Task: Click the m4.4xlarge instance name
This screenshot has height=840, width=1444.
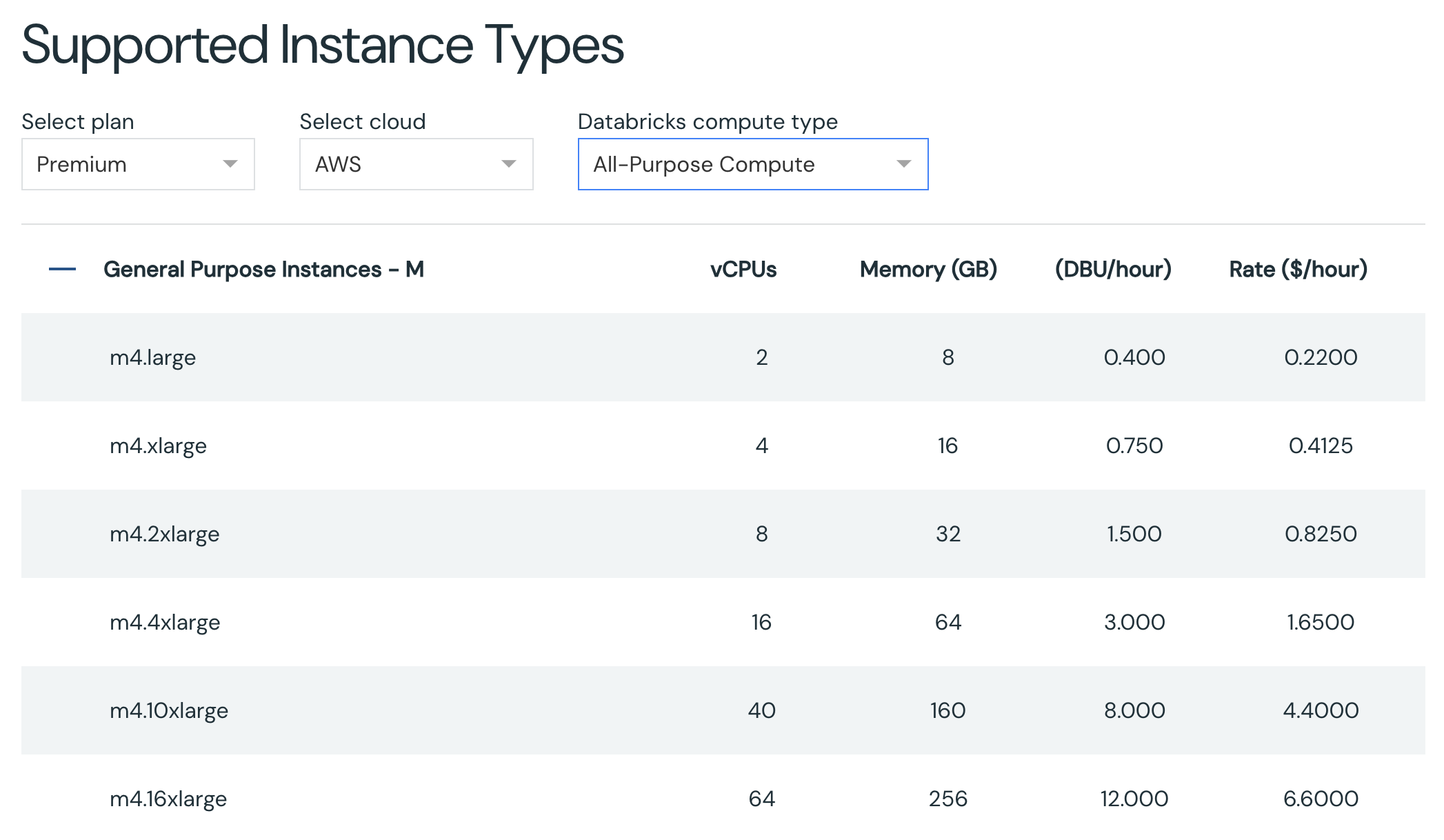Action: [x=165, y=622]
